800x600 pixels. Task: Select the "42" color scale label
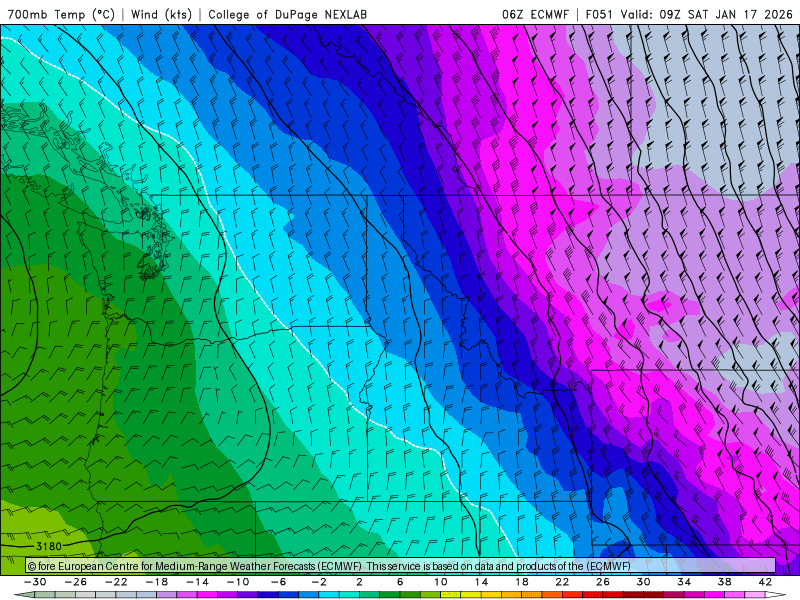coord(765,582)
